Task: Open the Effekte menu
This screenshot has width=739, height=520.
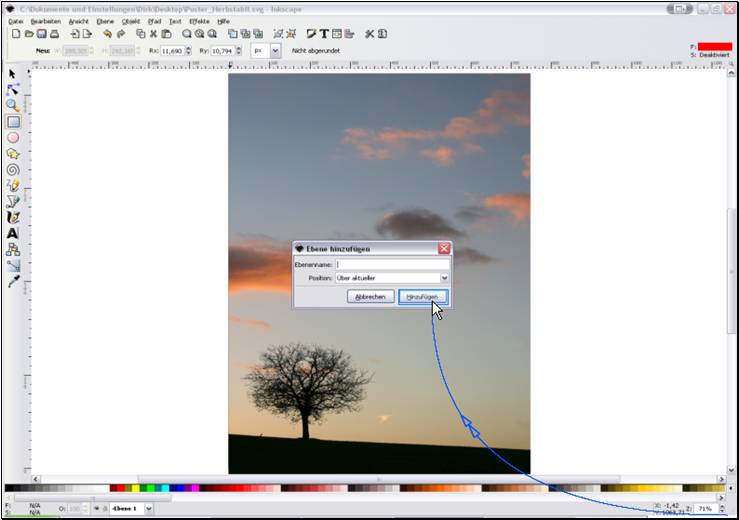Action: (200, 20)
